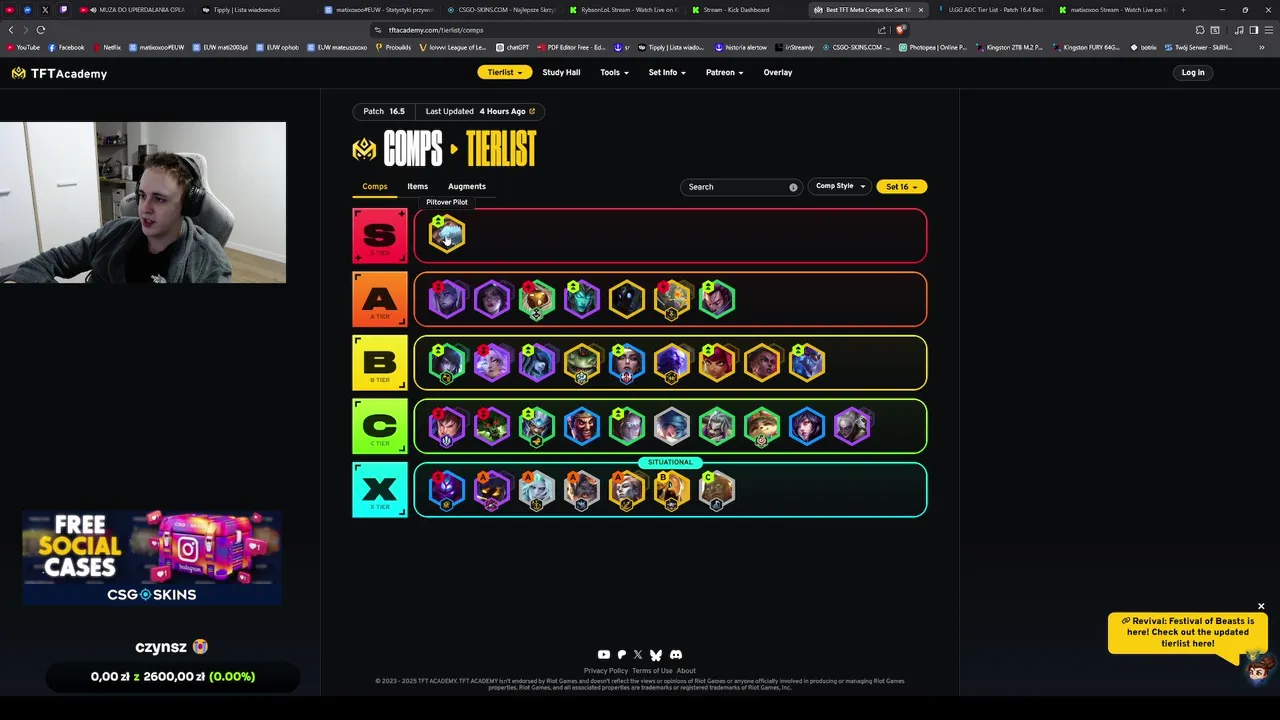Open the Netflix bookmark
This screenshot has height=720, width=1280.
107,47
